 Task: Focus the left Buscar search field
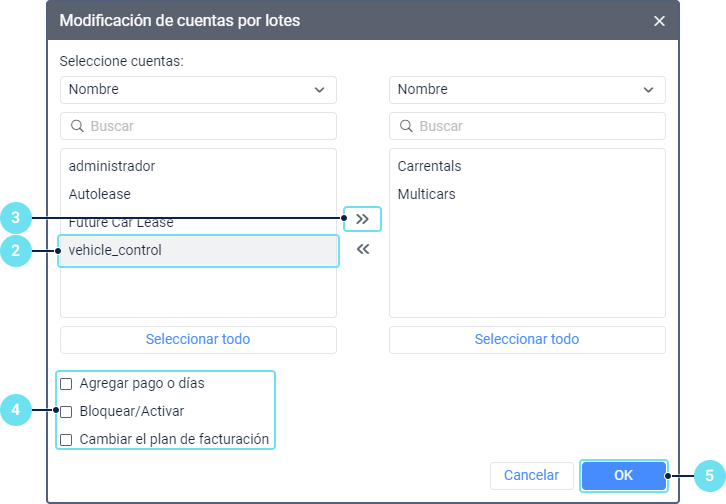click(208, 127)
